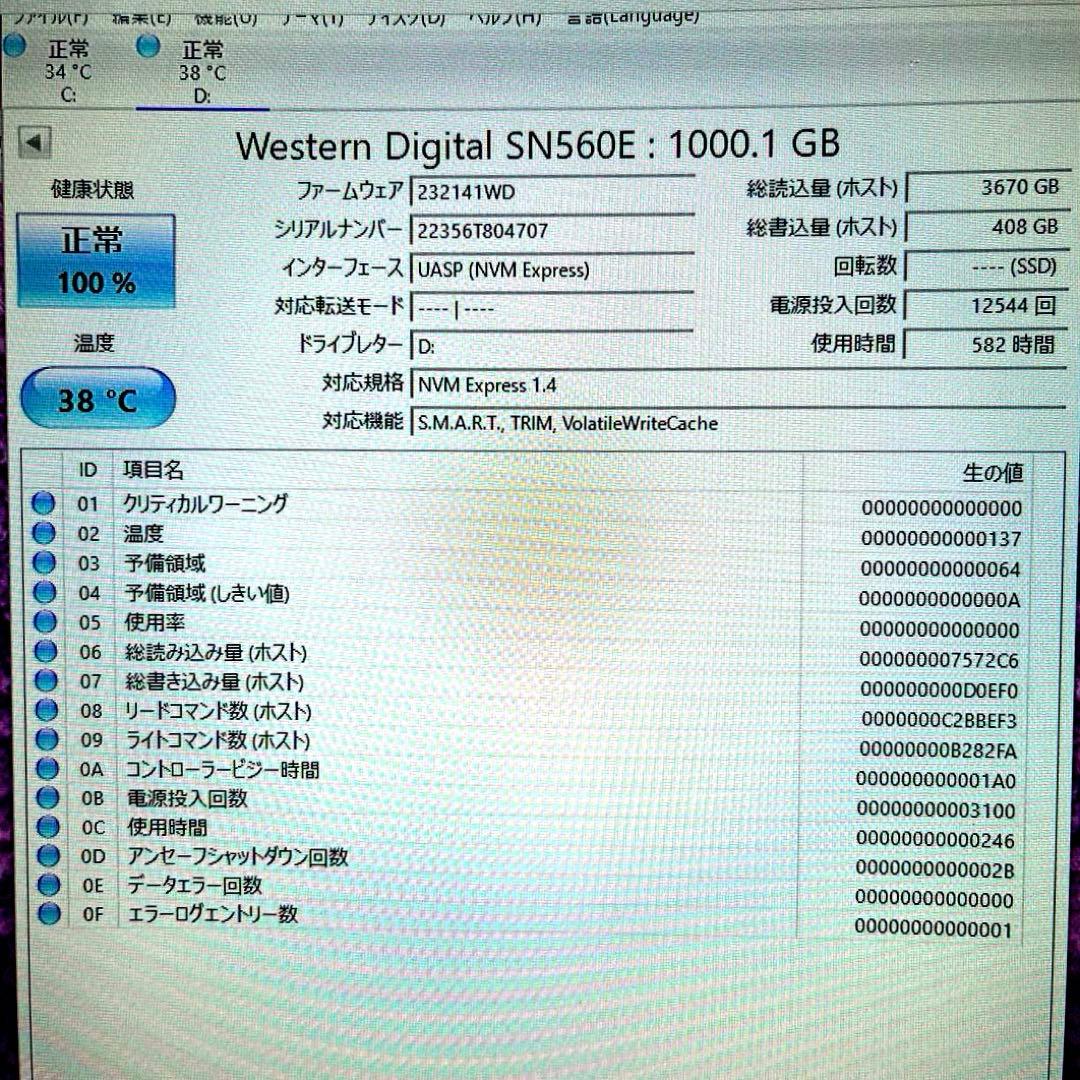
Task: Click the previous disk arrow button
Action: (36, 143)
